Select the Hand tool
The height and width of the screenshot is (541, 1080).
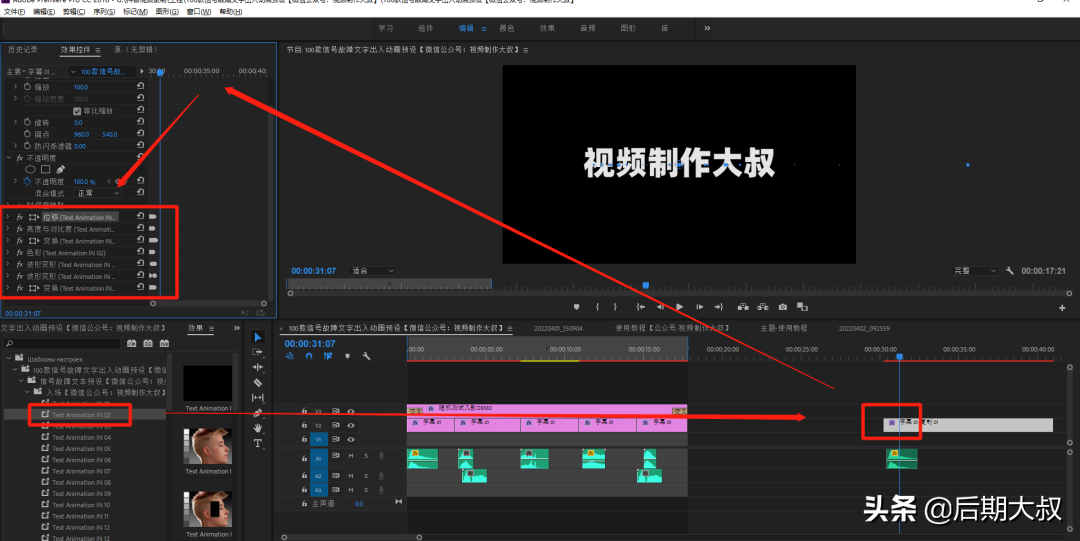coord(258,428)
